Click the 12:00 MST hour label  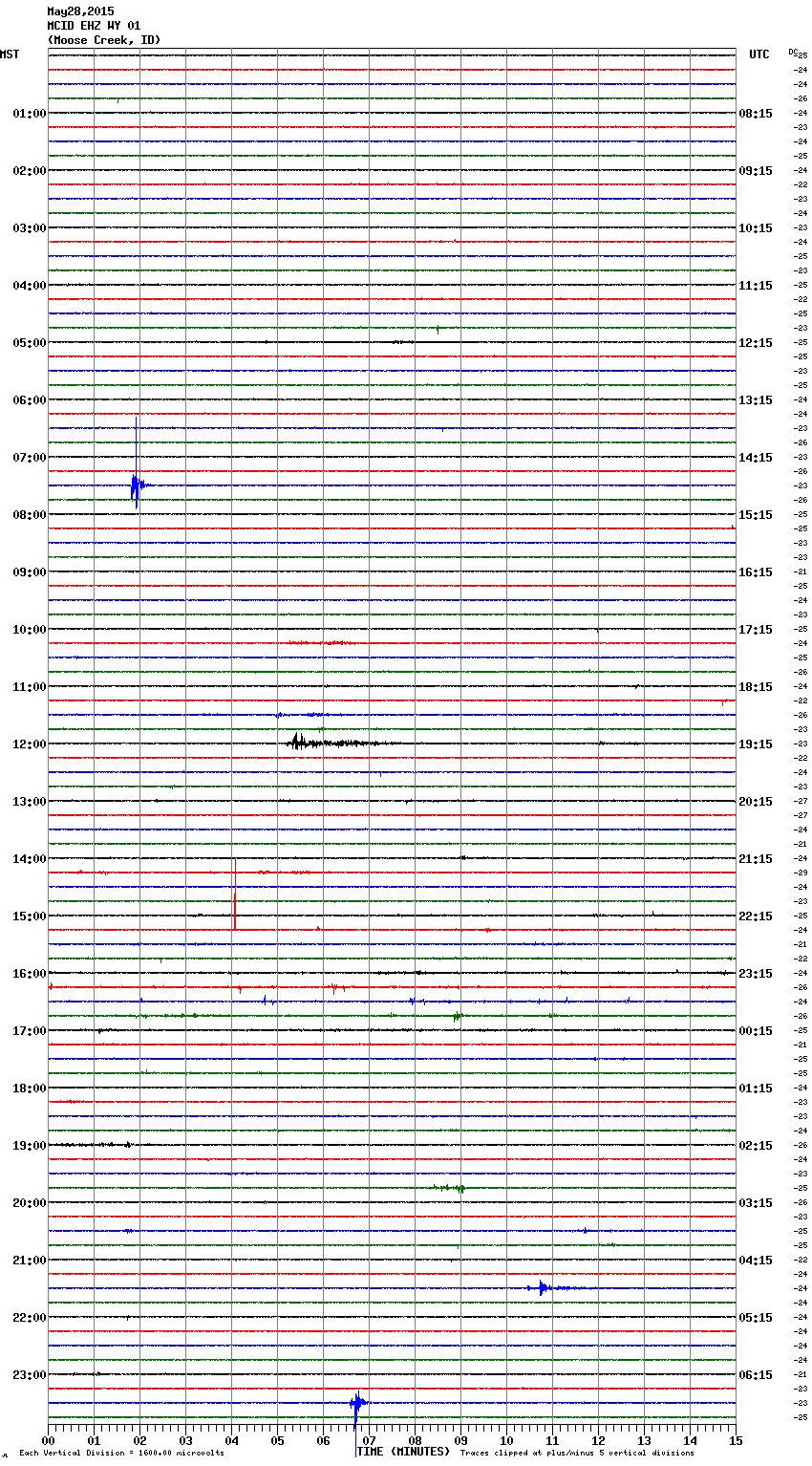[x=29, y=744]
